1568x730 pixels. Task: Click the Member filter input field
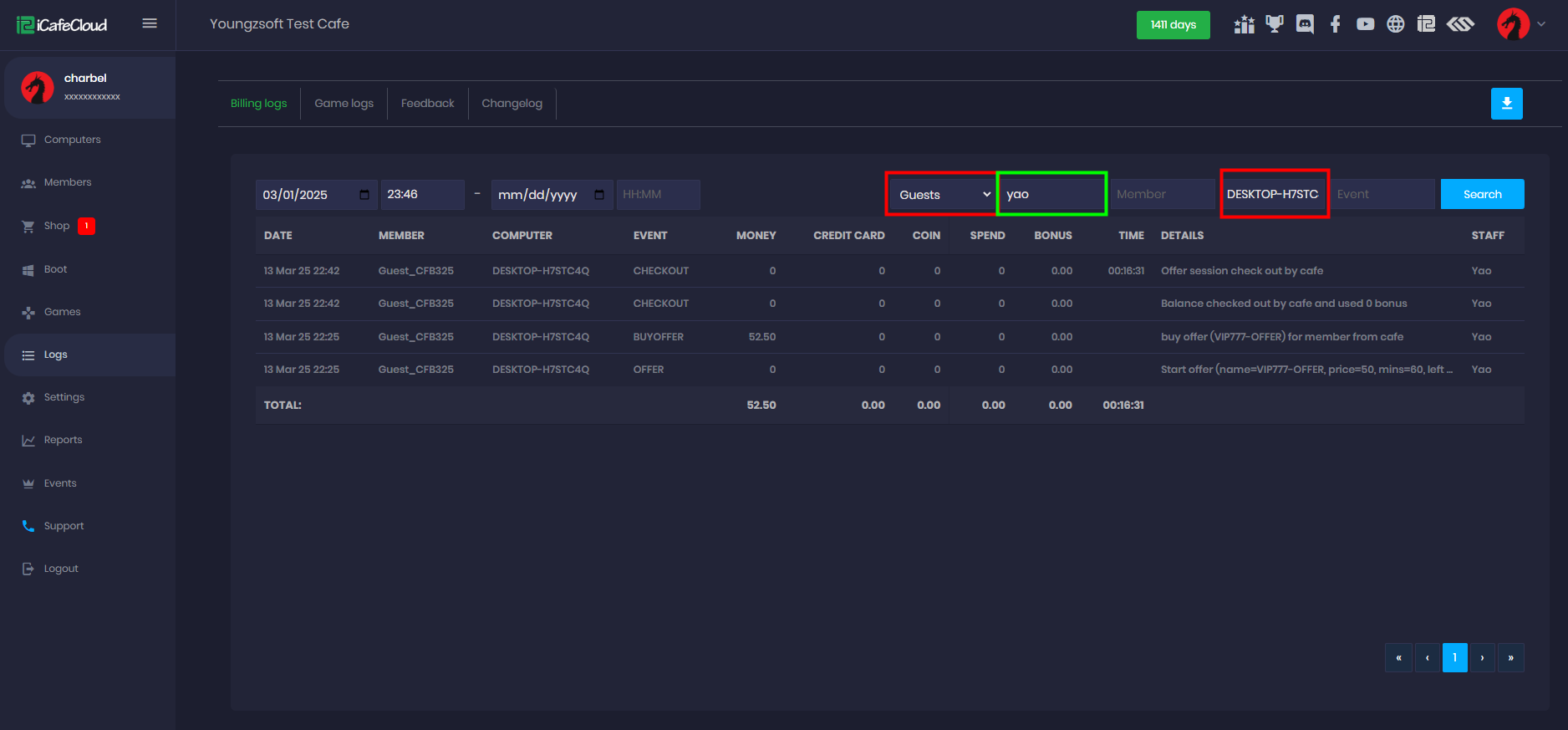1162,195
